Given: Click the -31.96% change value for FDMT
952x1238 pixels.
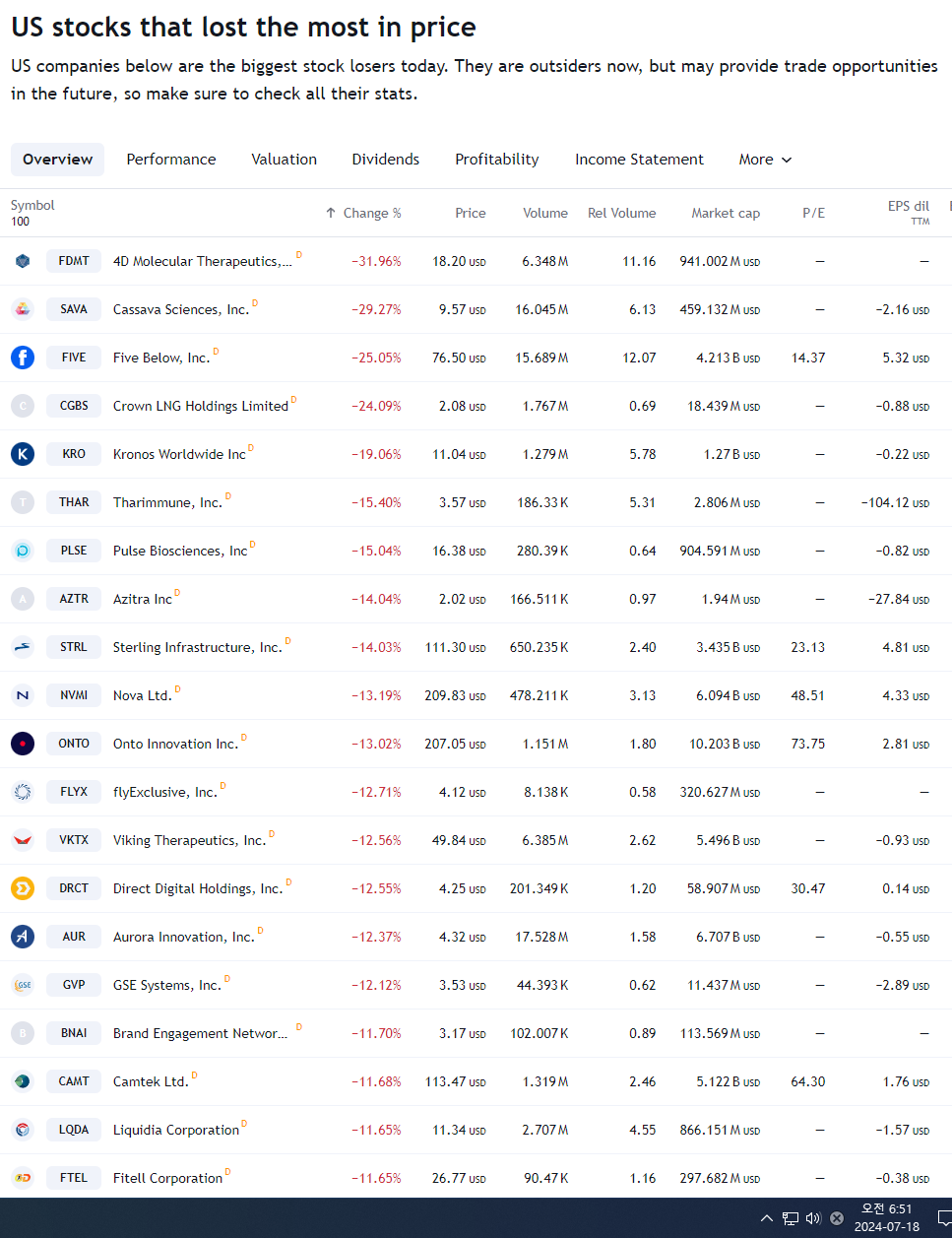Looking at the screenshot, I should [x=376, y=261].
